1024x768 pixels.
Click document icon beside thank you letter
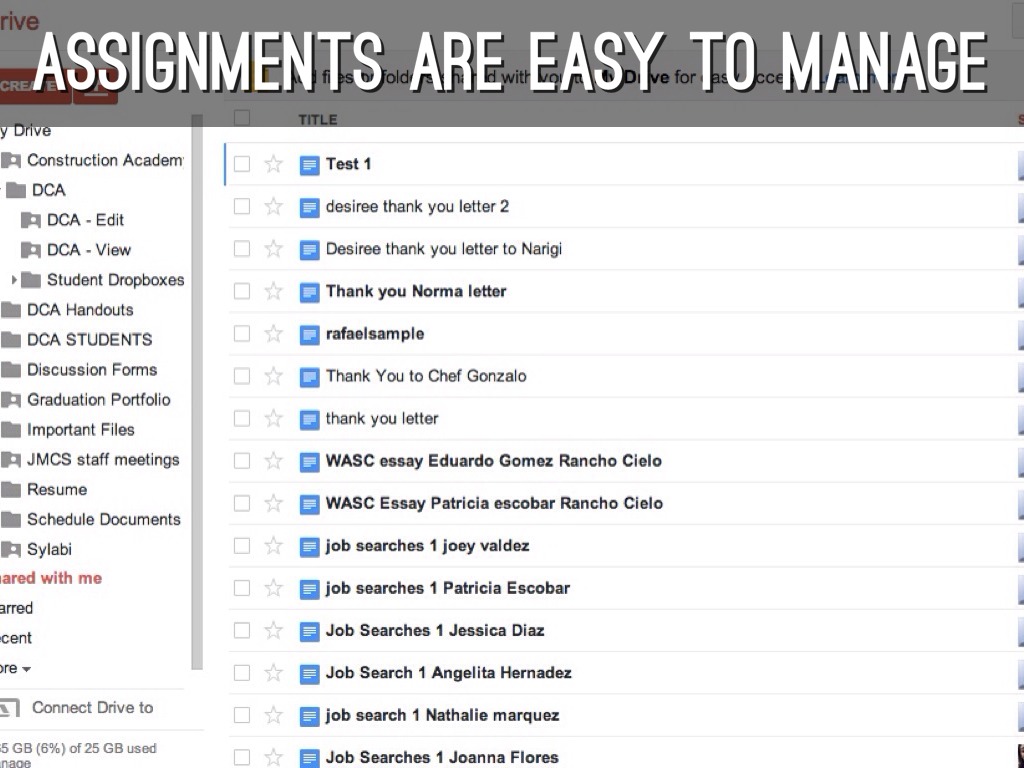coord(310,419)
